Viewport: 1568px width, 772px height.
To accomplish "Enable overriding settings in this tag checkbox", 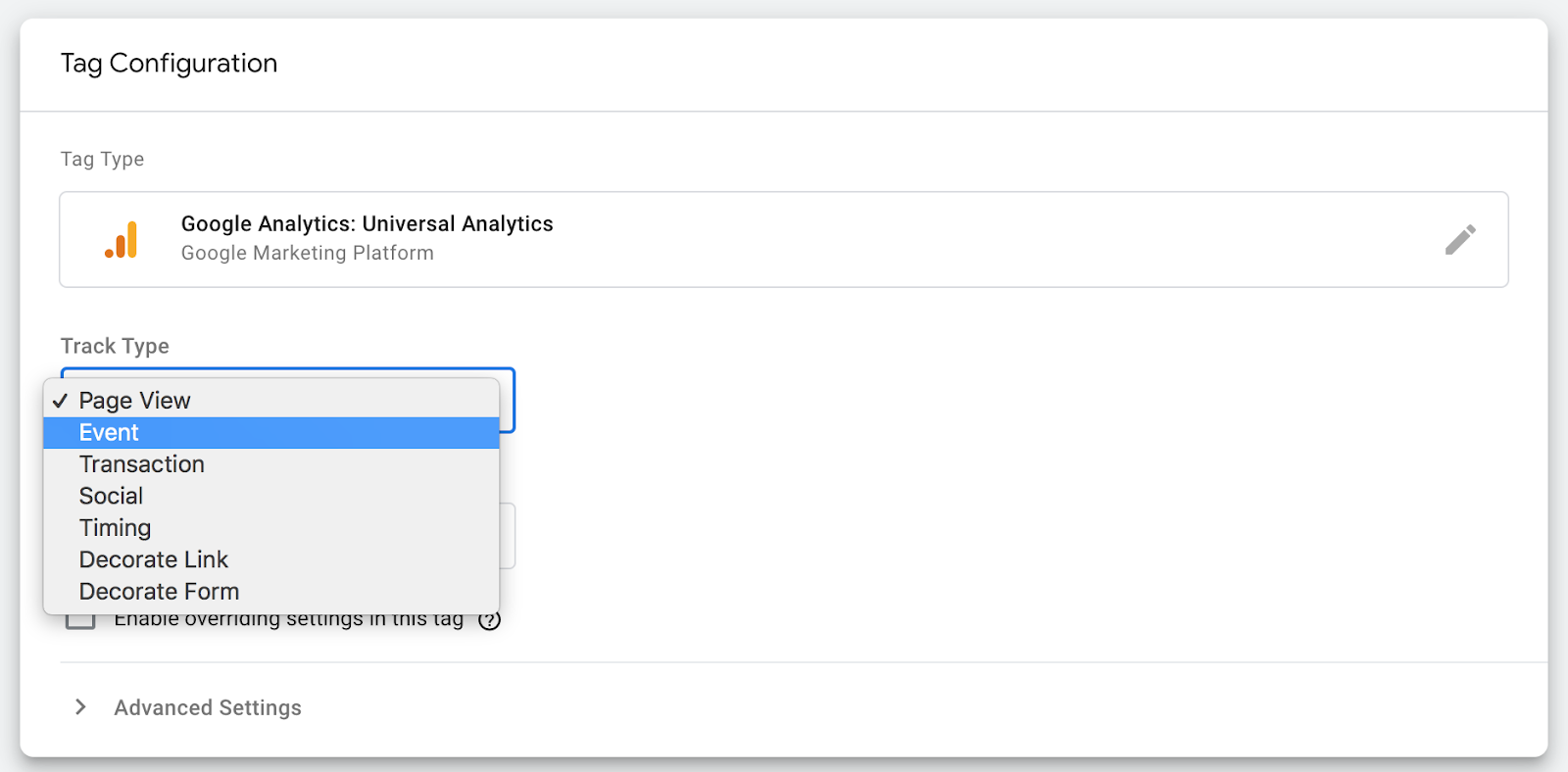I will (80, 622).
